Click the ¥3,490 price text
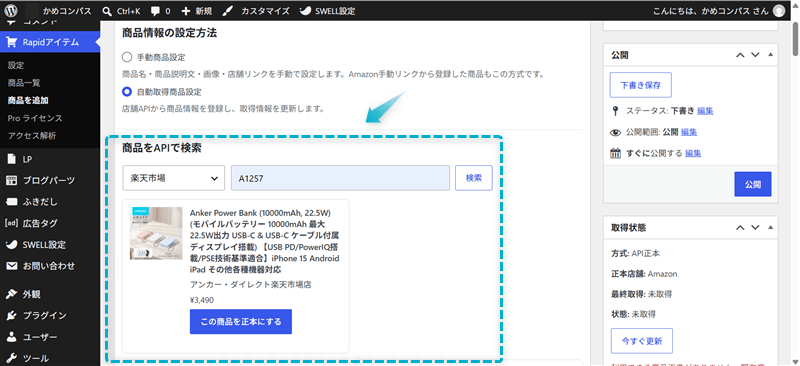The width and height of the screenshot is (800, 366). [x=202, y=300]
